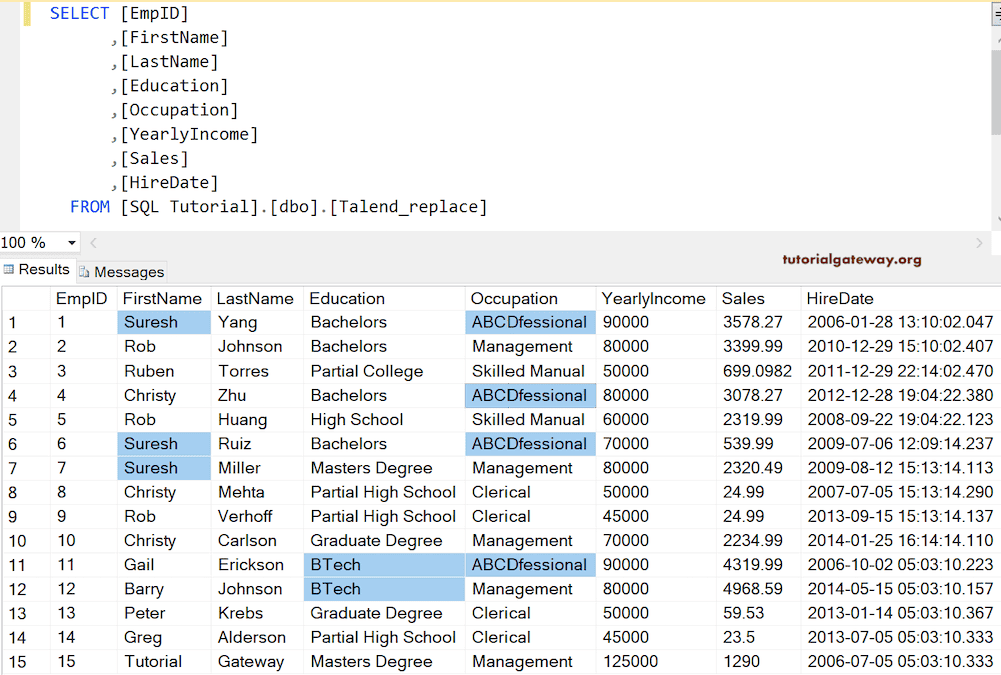This screenshot has height=675, width=1001.
Task: Select row header number 1
Action: 26,322
